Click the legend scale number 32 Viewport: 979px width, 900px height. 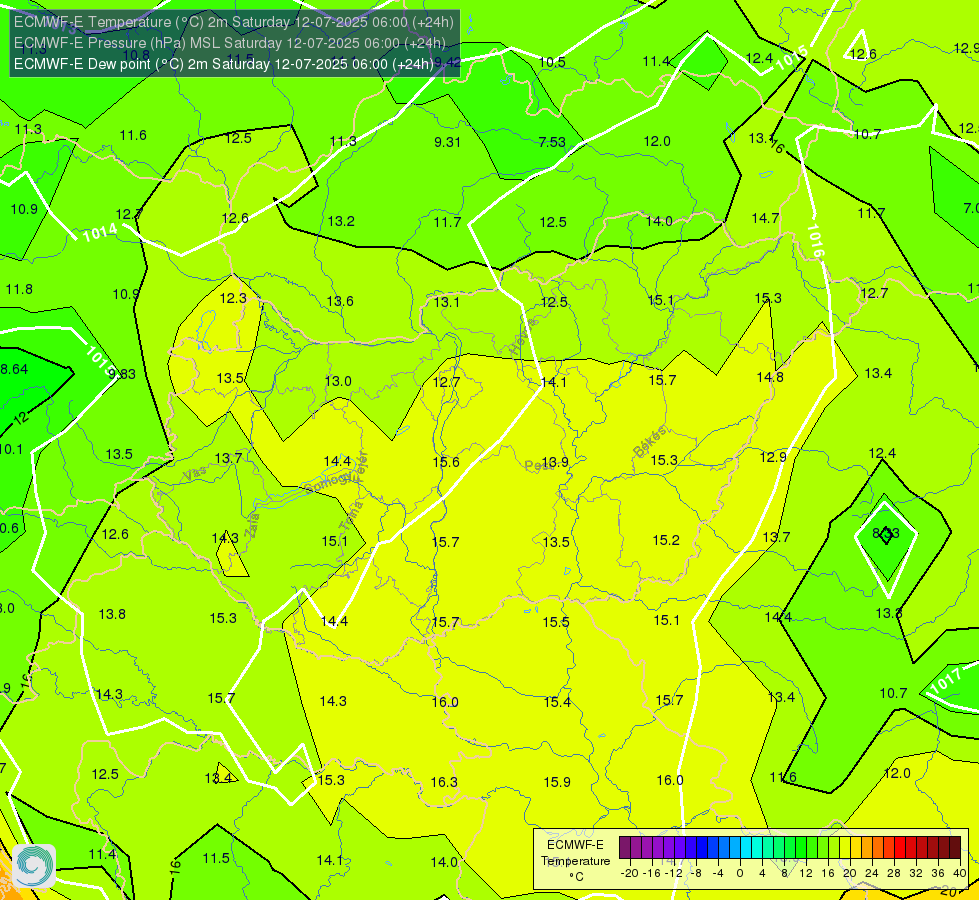[x=915, y=873]
